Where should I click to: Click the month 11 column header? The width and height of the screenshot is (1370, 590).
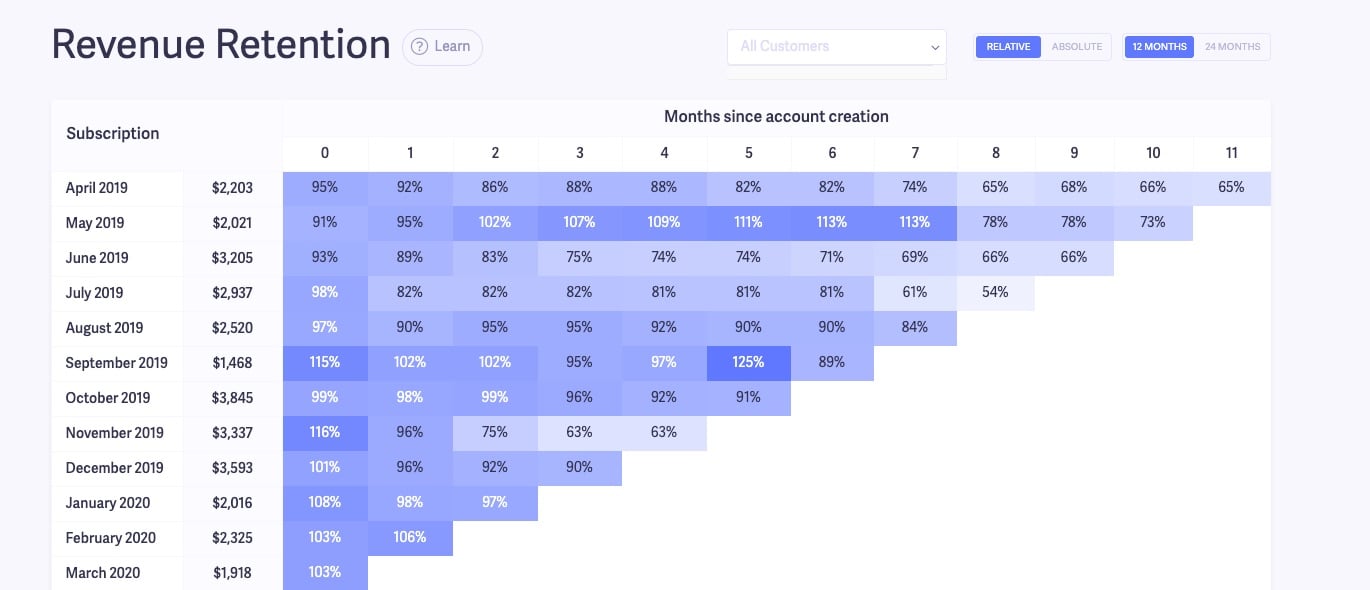tap(1231, 153)
